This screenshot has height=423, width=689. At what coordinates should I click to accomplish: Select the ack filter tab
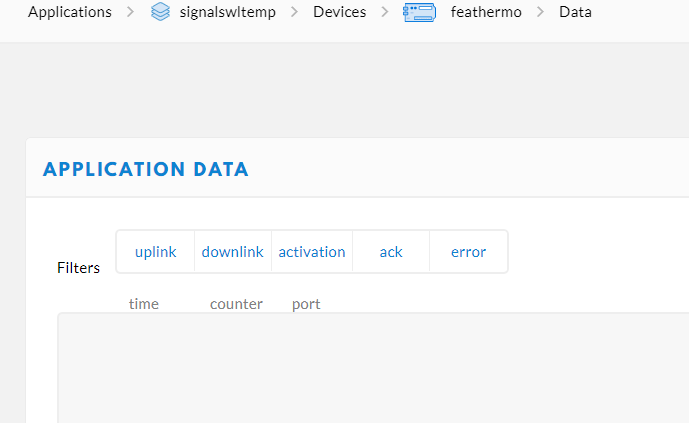[391, 252]
